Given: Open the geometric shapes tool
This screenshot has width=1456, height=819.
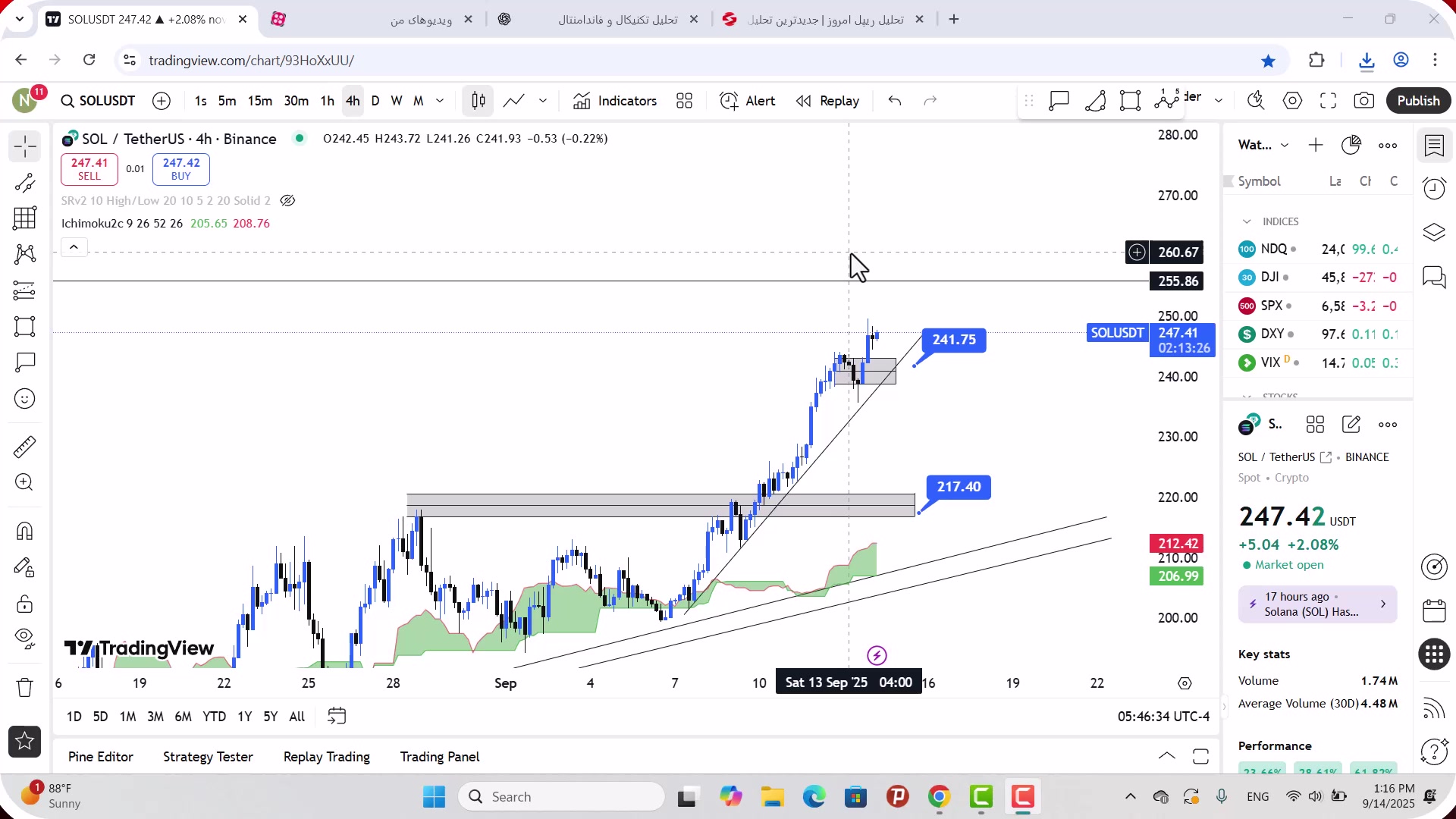Looking at the screenshot, I should point(24,327).
